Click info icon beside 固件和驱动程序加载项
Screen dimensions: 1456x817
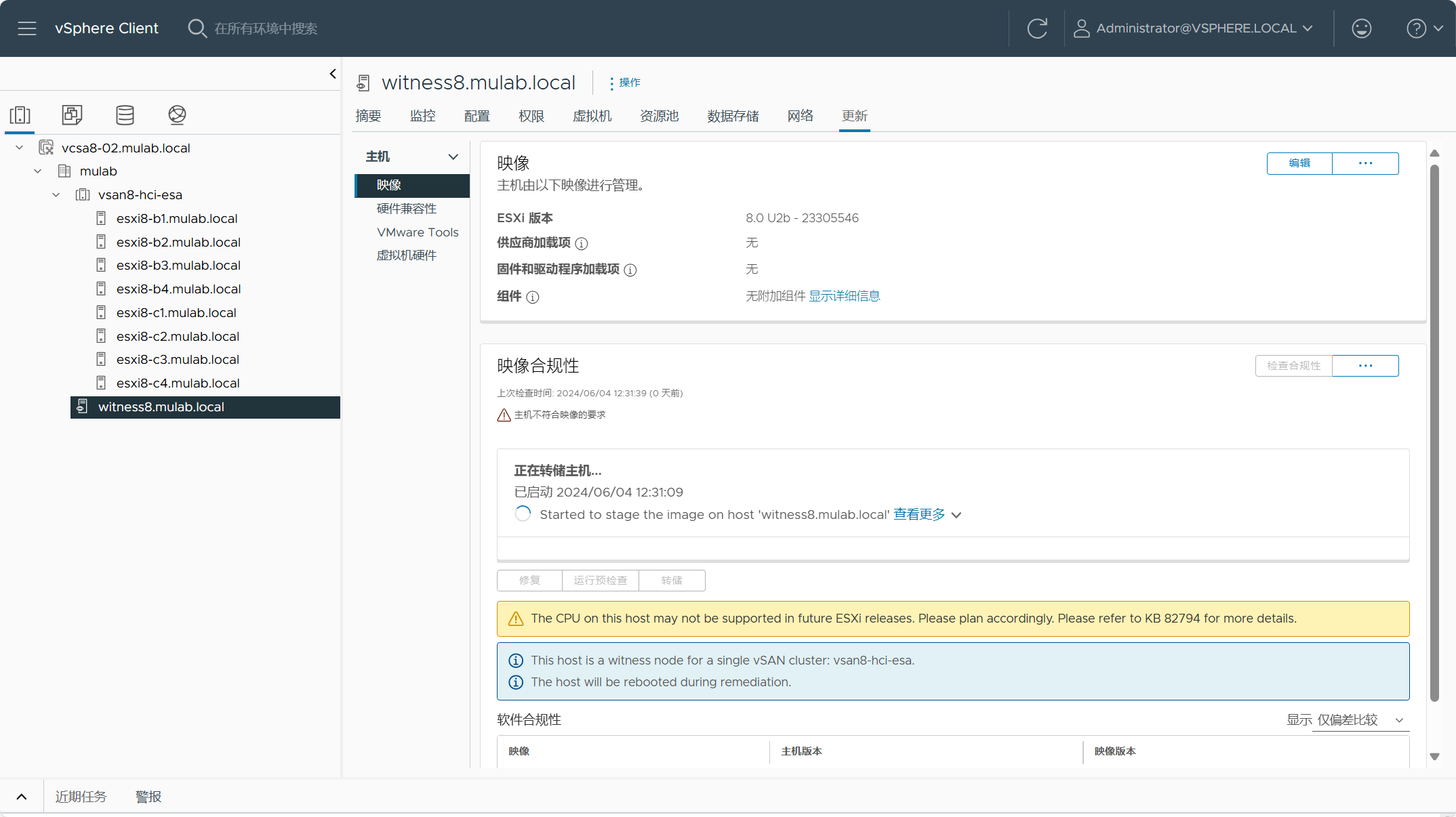pyautogui.click(x=630, y=270)
